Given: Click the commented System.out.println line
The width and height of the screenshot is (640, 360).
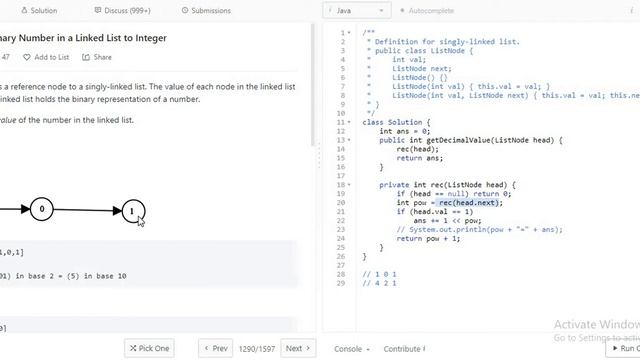Looking at the screenshot, I should pyautogui.click(x=480, y=230).
